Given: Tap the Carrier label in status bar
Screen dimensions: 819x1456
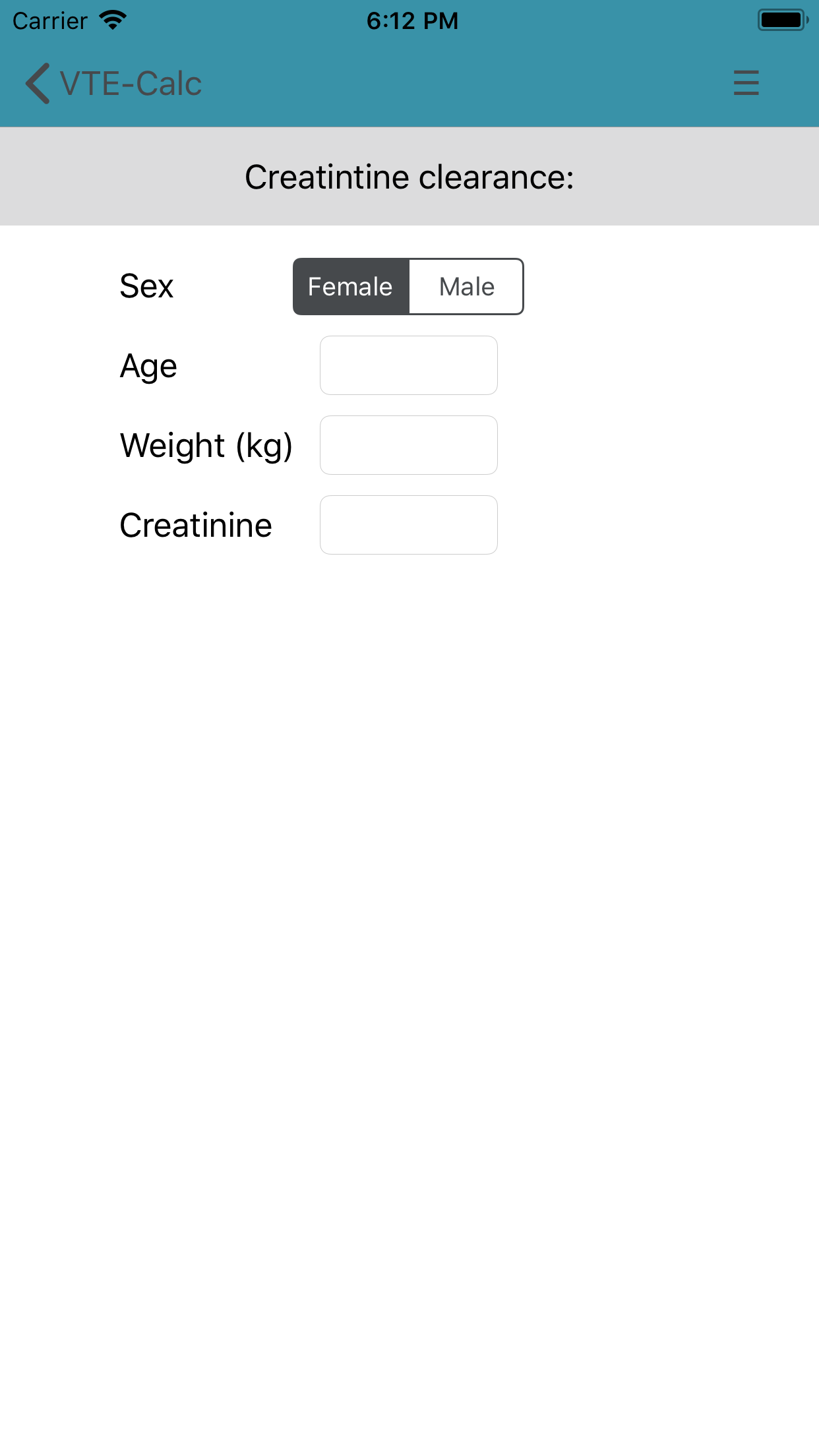Looking at the screenshot, I should (x=50, y=21).
